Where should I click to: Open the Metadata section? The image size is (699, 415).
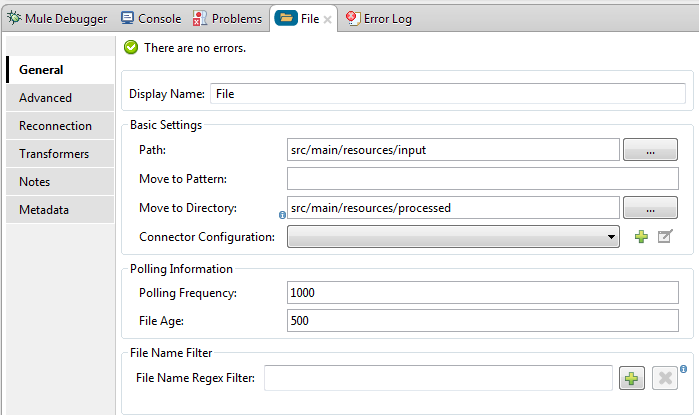click(x=60, y=210)
